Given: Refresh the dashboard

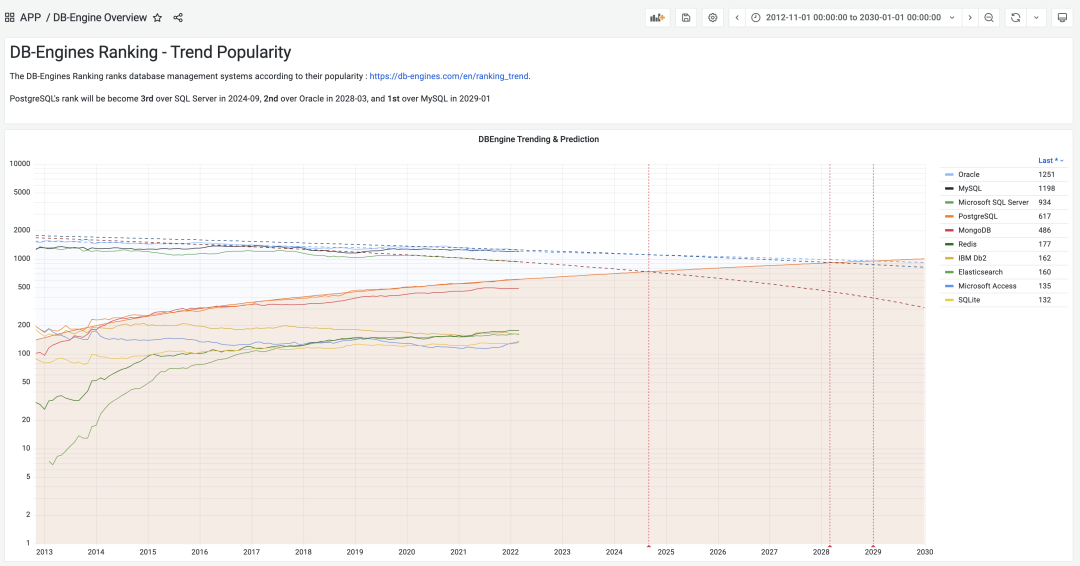Looking at the screenshot, I should click(x=1015, y=18).
